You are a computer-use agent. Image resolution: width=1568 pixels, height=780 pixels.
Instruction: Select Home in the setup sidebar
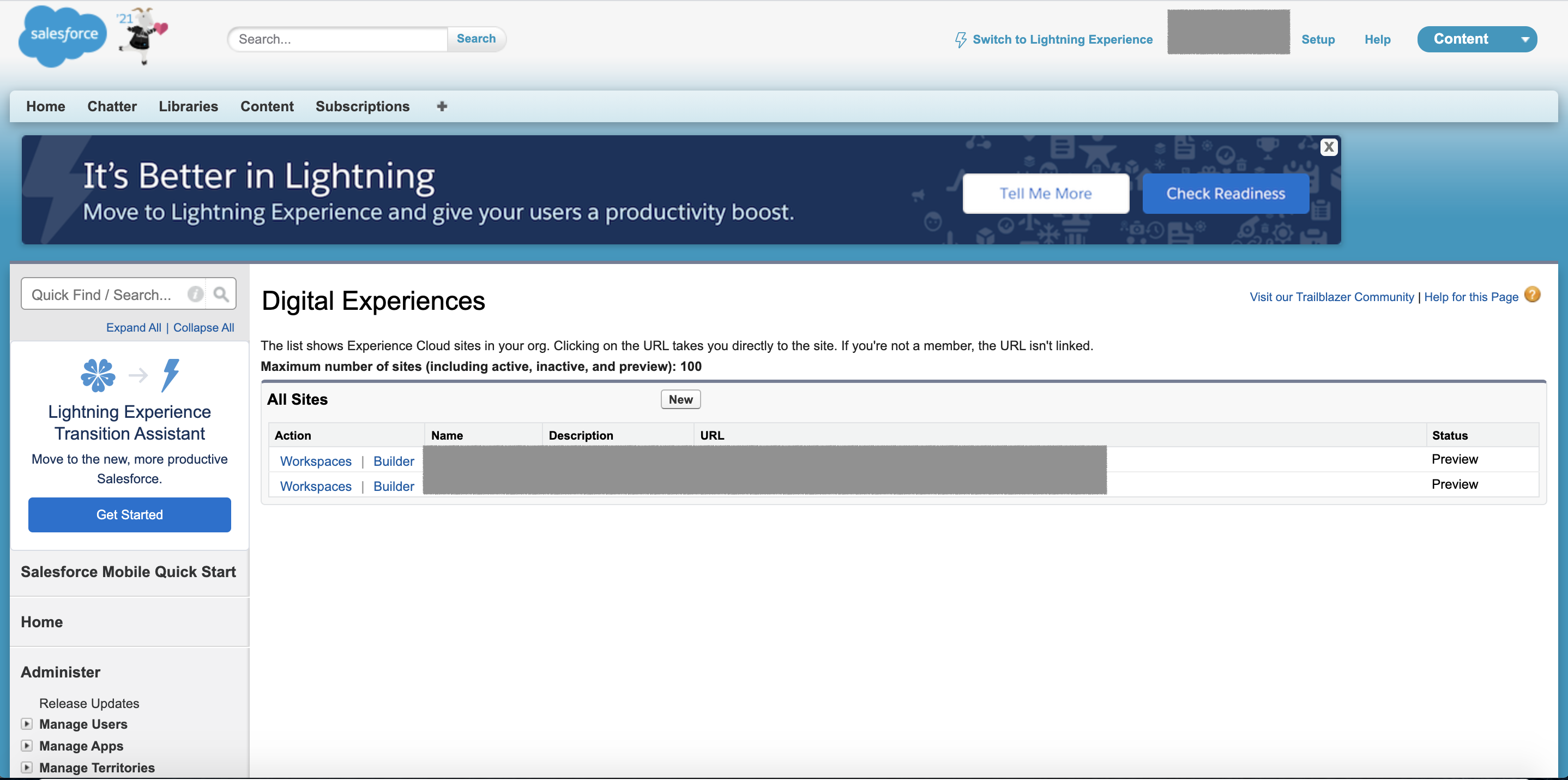(x=41, y=622)
